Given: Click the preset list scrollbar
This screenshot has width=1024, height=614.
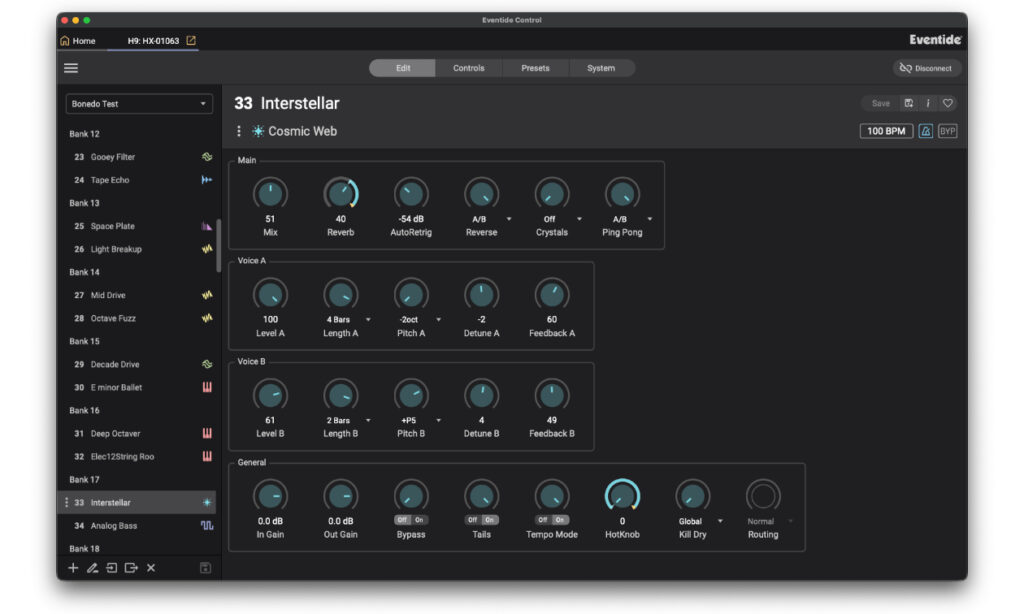Looking at the screenshot, I should [218, 245].
